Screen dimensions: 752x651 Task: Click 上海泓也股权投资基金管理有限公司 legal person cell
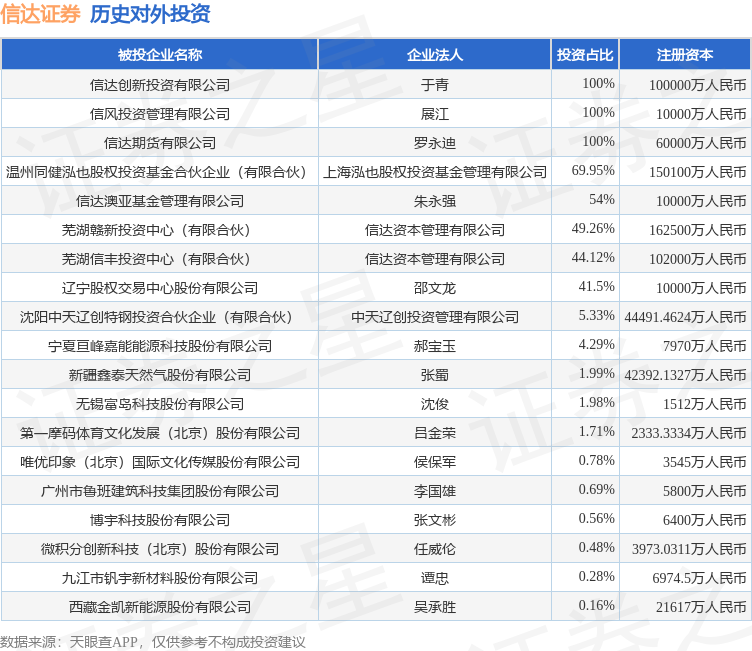(x=435, y=172)
